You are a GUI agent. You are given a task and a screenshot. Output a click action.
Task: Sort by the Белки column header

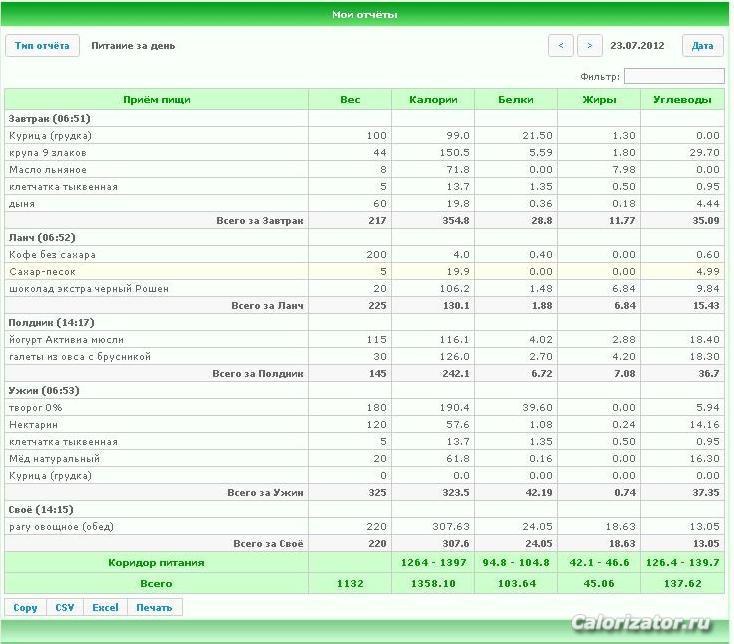(x=516, y=100)
